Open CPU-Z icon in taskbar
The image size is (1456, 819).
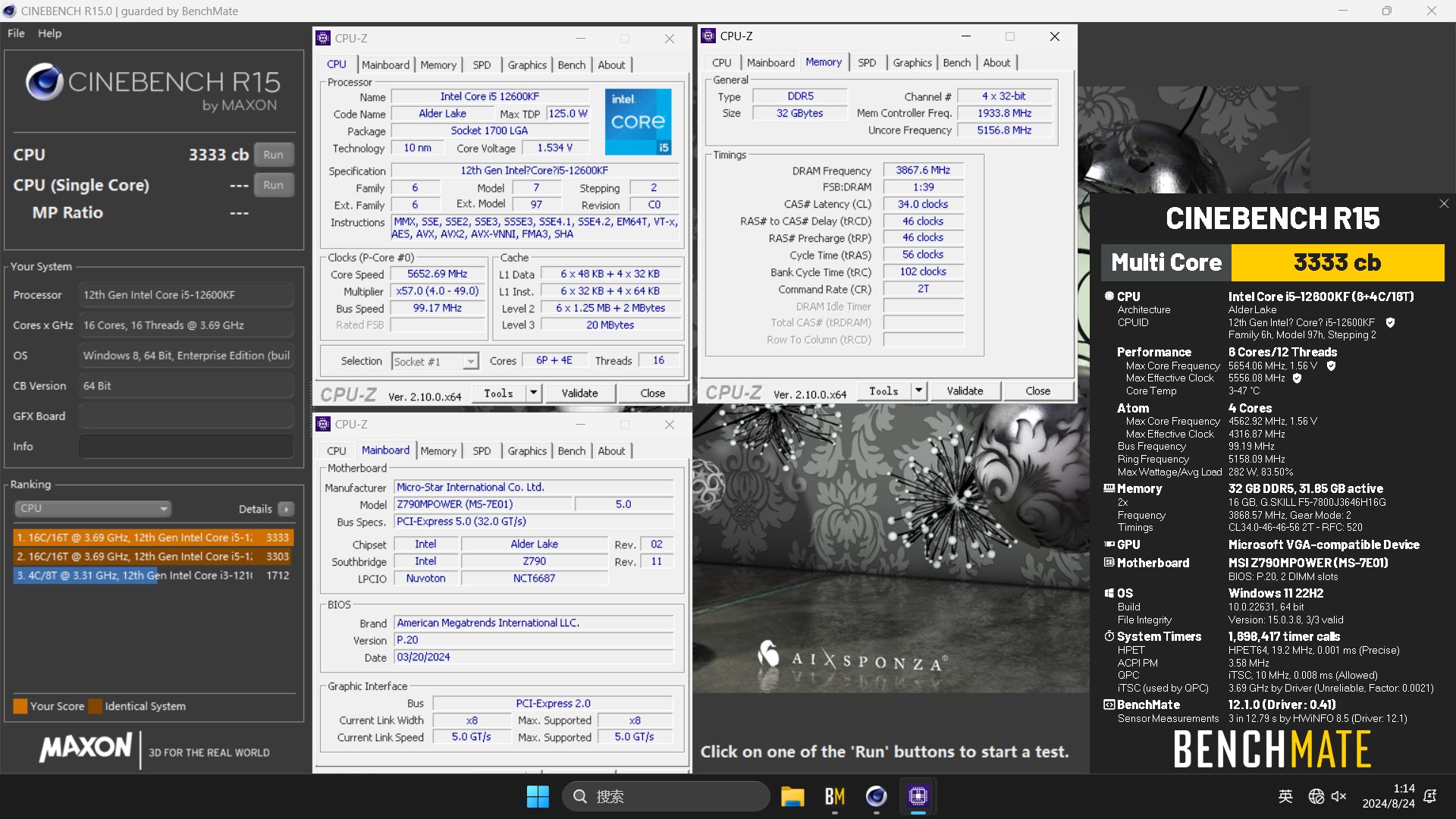pos(918,796)
